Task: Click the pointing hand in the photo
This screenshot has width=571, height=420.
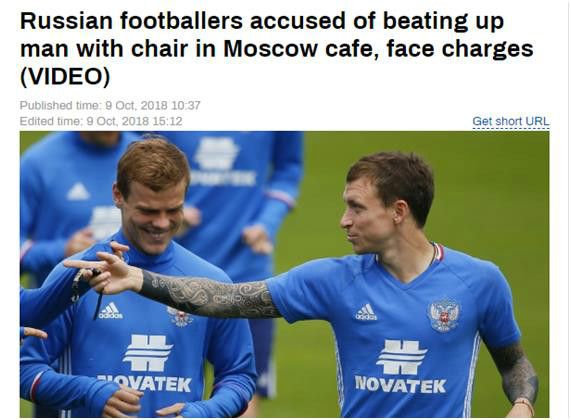Action: 104,271
